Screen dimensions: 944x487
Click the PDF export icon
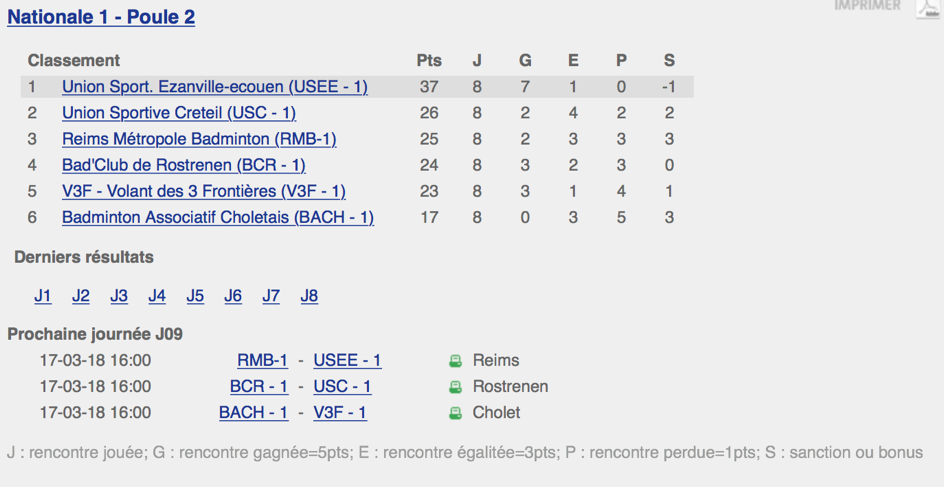pyautogui.click(x=928, y=8)
